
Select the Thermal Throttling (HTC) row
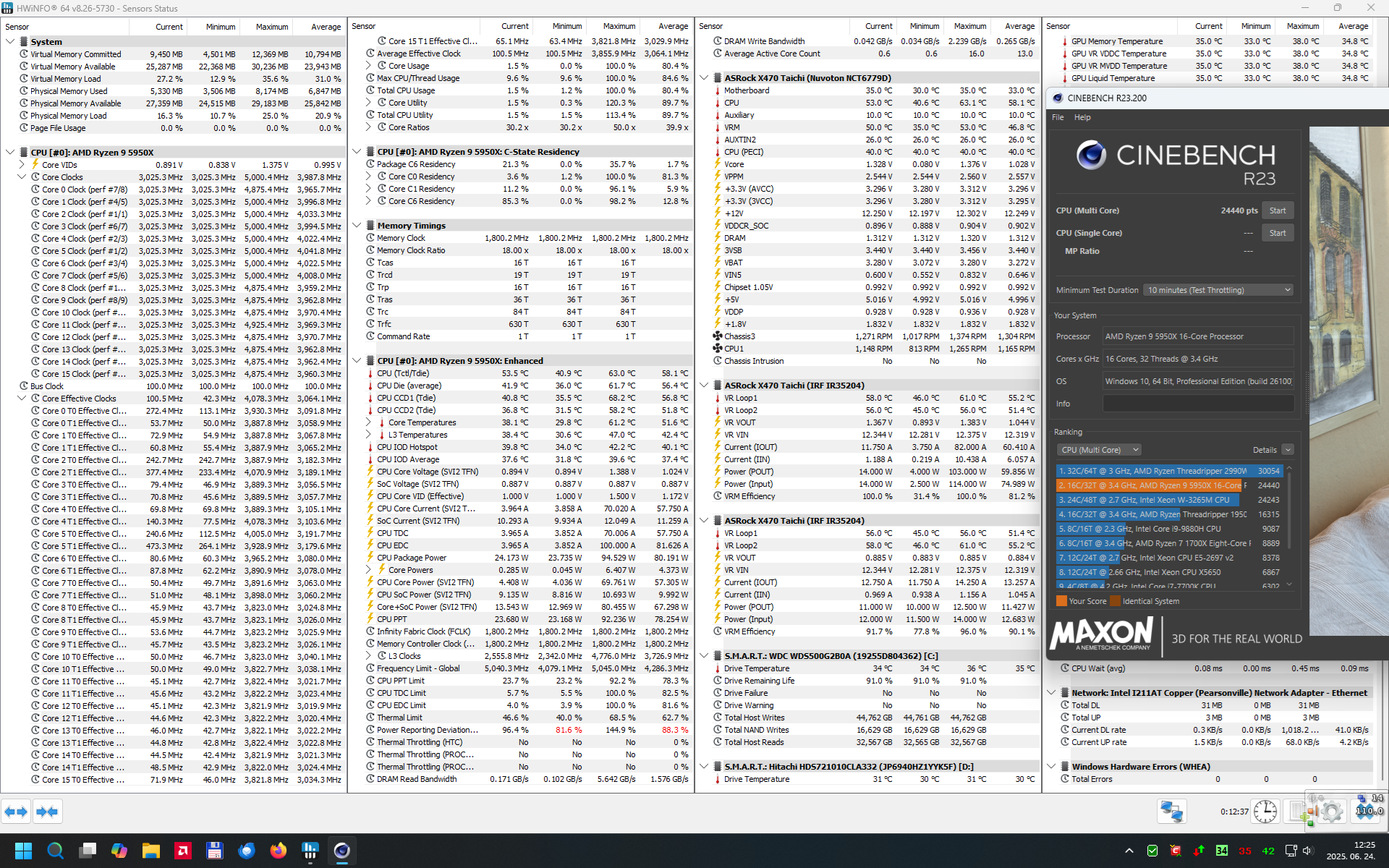(521, 742)
